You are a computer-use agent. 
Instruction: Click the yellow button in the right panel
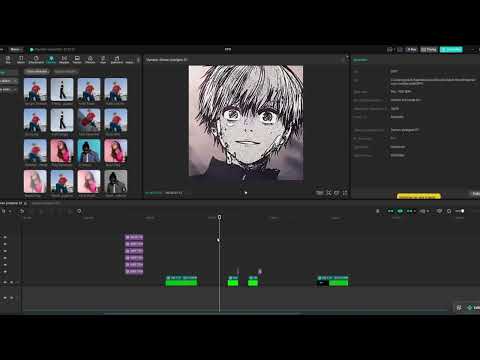(x=419, y=196)
